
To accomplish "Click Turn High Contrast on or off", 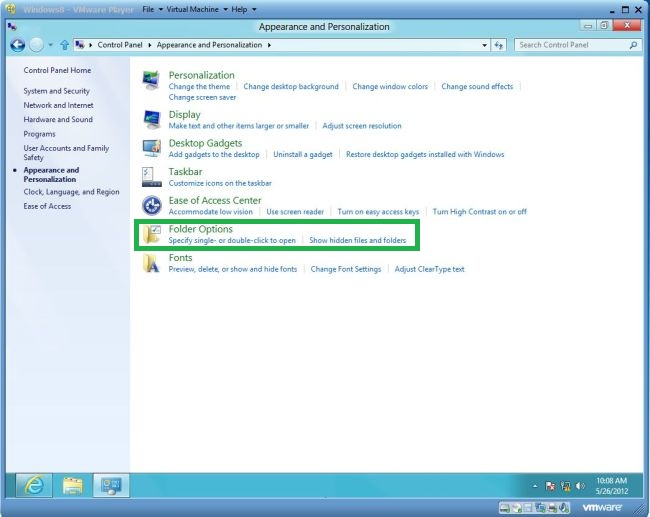I will (480, 211).
